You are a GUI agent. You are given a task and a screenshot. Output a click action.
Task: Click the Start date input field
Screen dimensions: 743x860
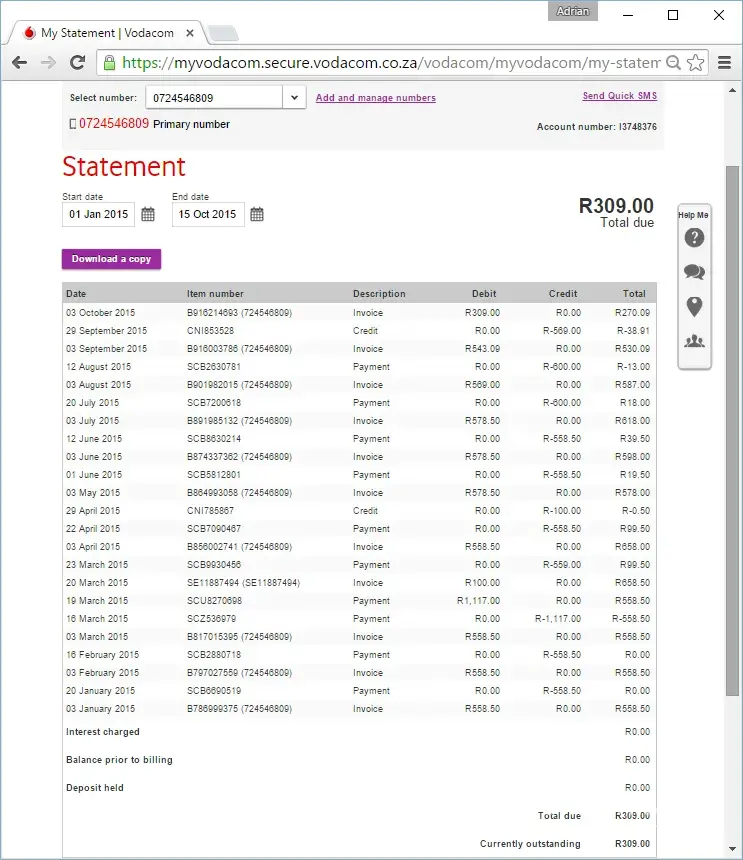pyautogui.click(x=98, y=214)
